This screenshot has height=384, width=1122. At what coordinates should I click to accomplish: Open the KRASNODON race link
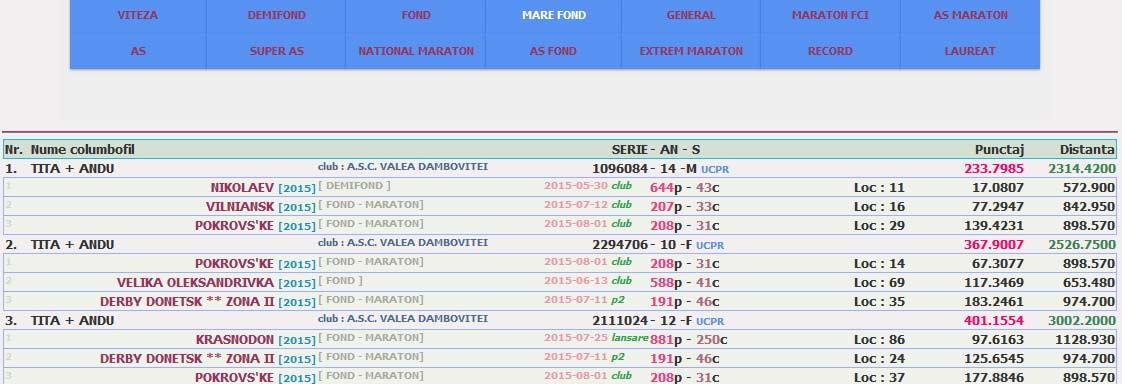pos(235,340)
